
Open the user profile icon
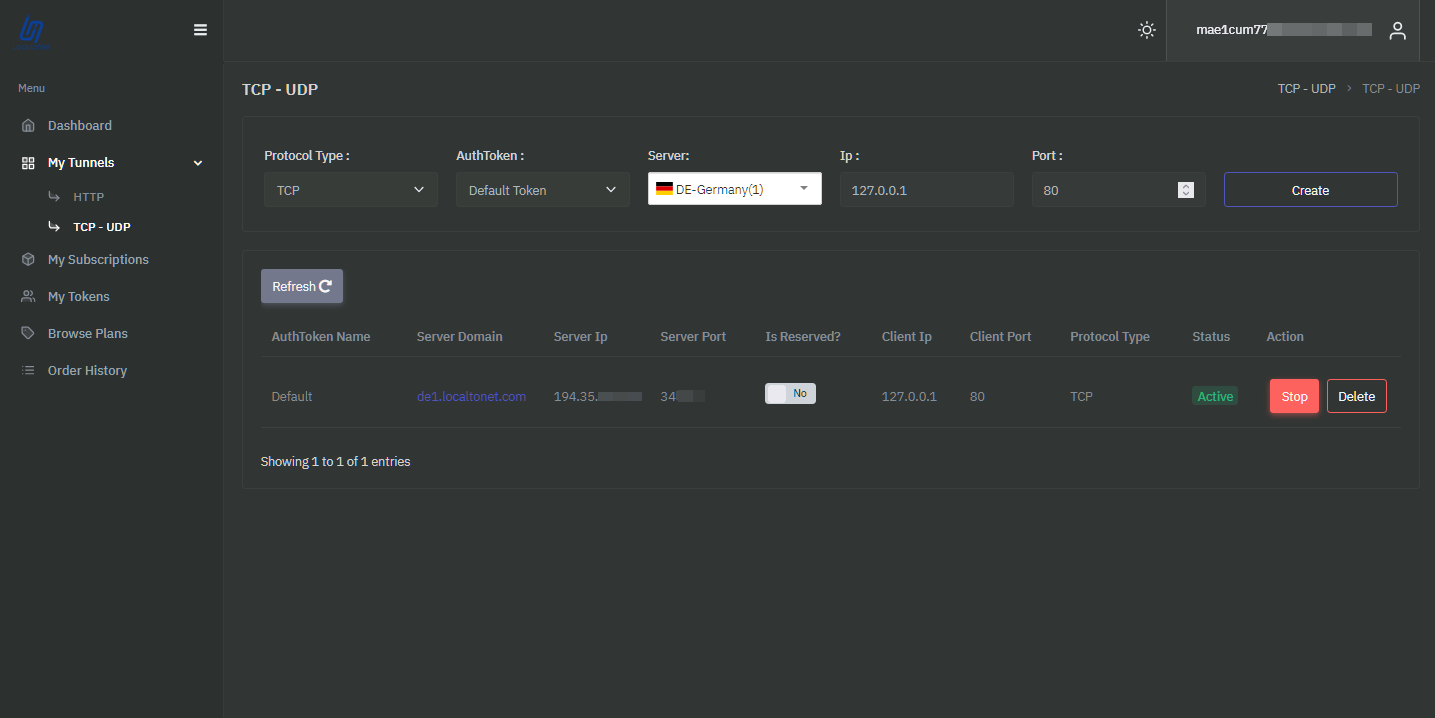coord(1397,30)
